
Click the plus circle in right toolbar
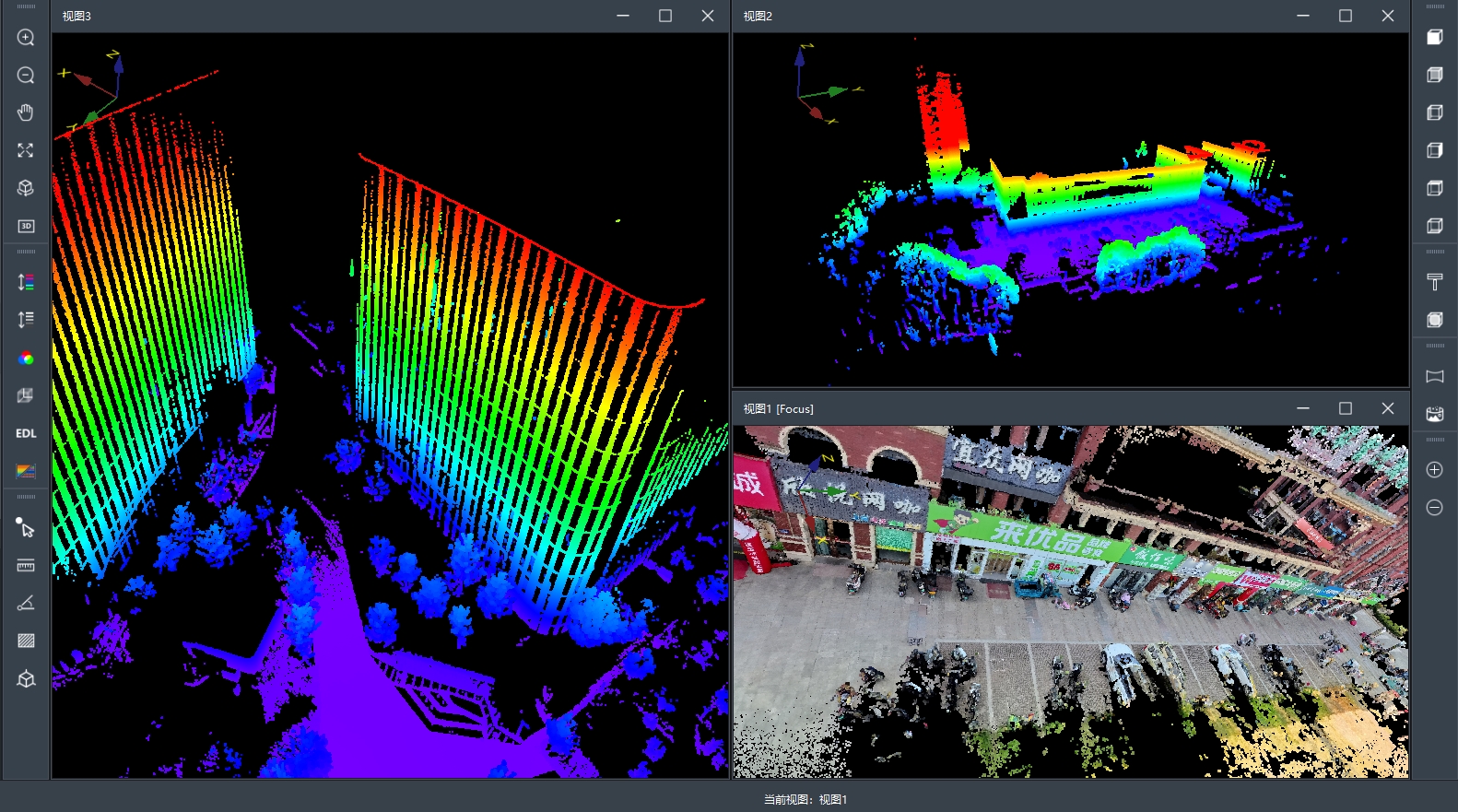click(x=1435, y=470)
